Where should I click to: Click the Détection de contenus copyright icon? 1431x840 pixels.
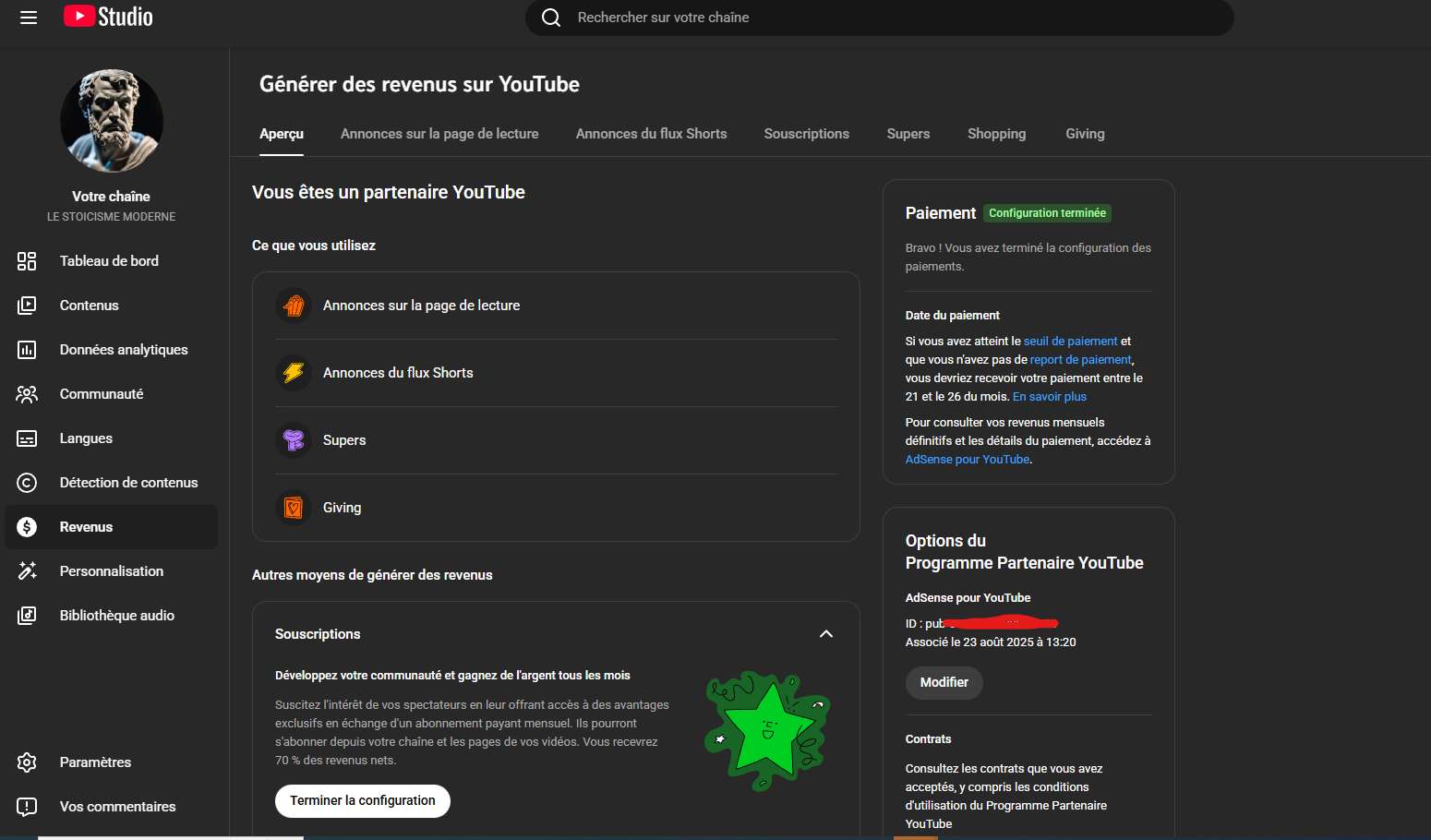tap(27, 483)
